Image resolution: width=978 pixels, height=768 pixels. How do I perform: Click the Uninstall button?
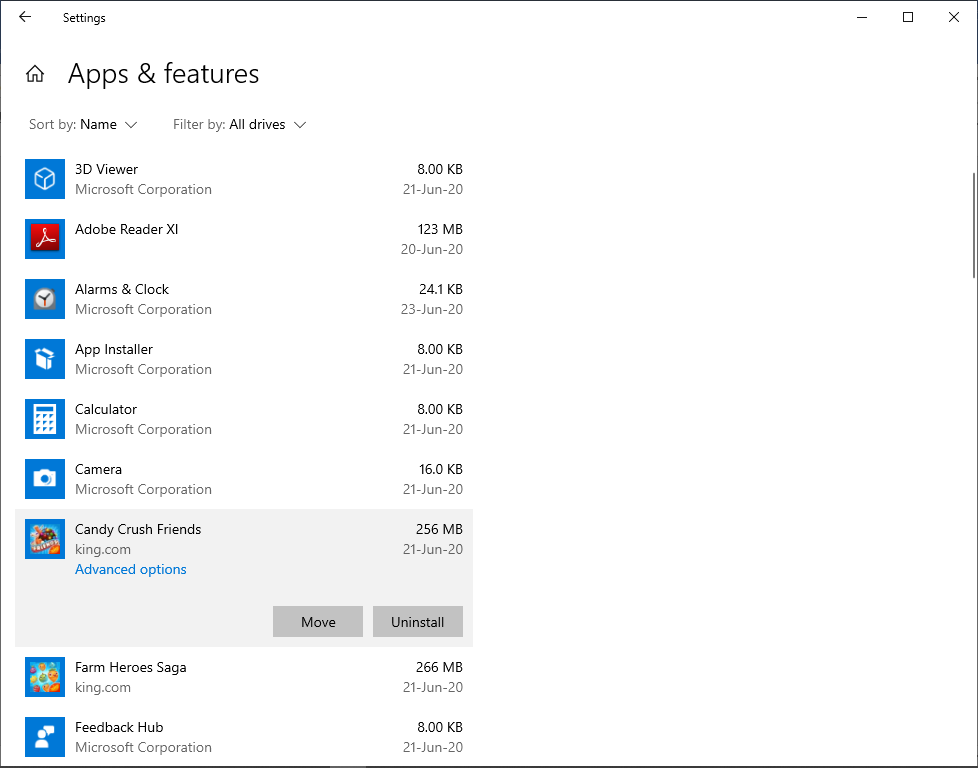[x=418, y=622]
